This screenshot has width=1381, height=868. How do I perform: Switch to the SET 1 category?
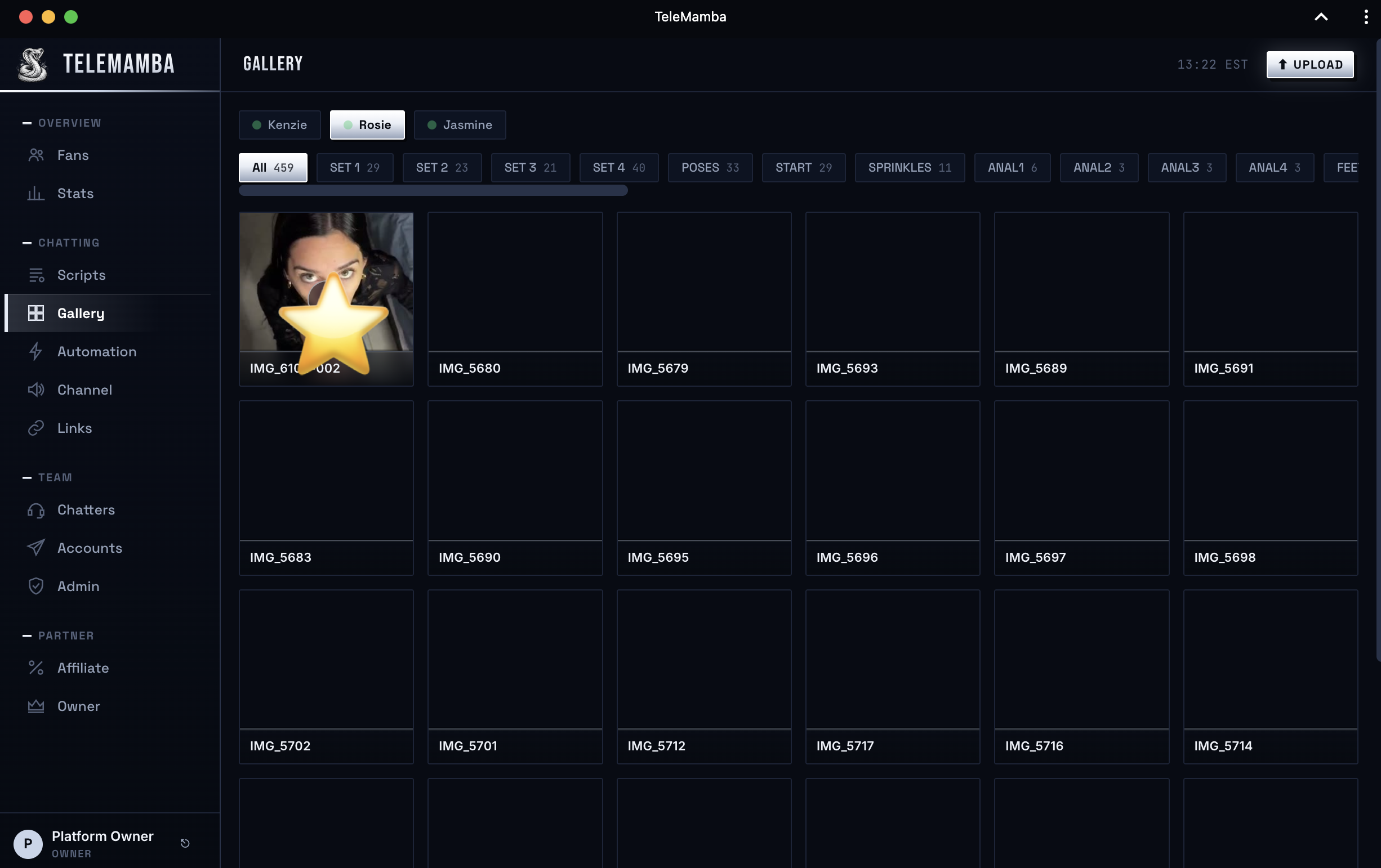(x=355, y=168)
